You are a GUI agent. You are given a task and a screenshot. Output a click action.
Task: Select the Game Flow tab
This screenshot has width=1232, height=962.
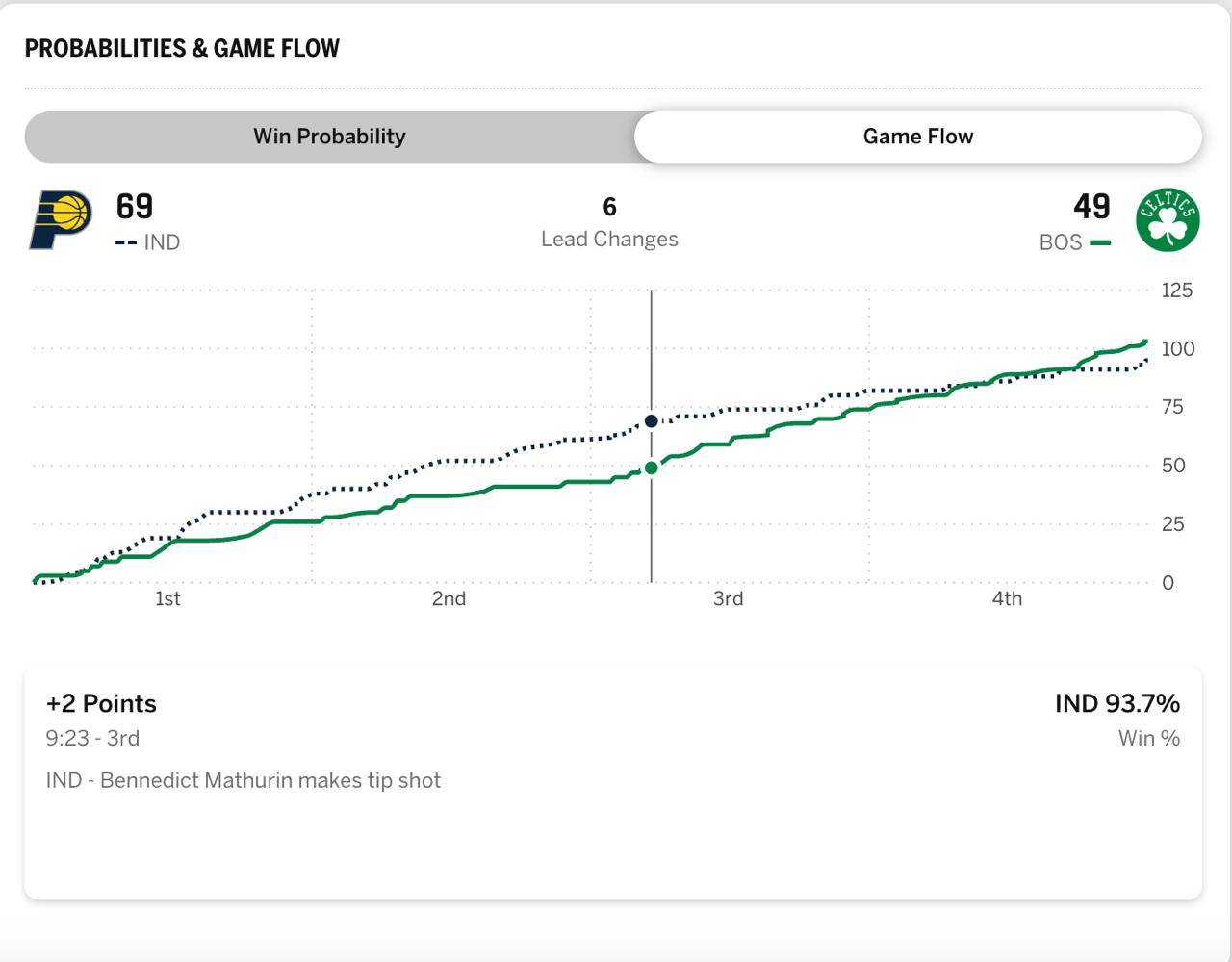[x=917, y=137]
